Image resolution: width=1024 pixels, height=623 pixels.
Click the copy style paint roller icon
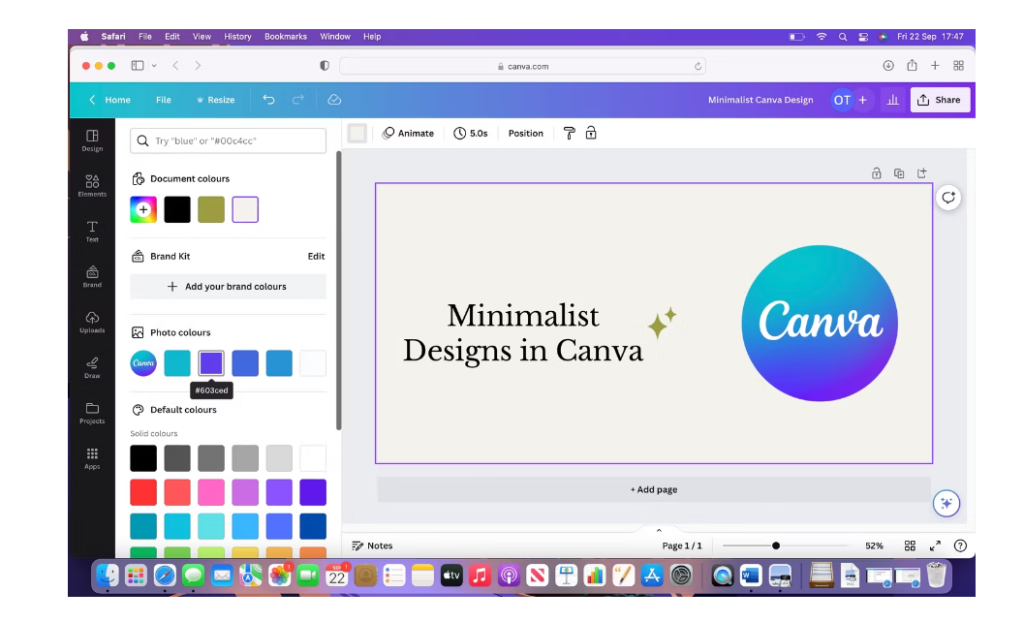tap(569, 133)
